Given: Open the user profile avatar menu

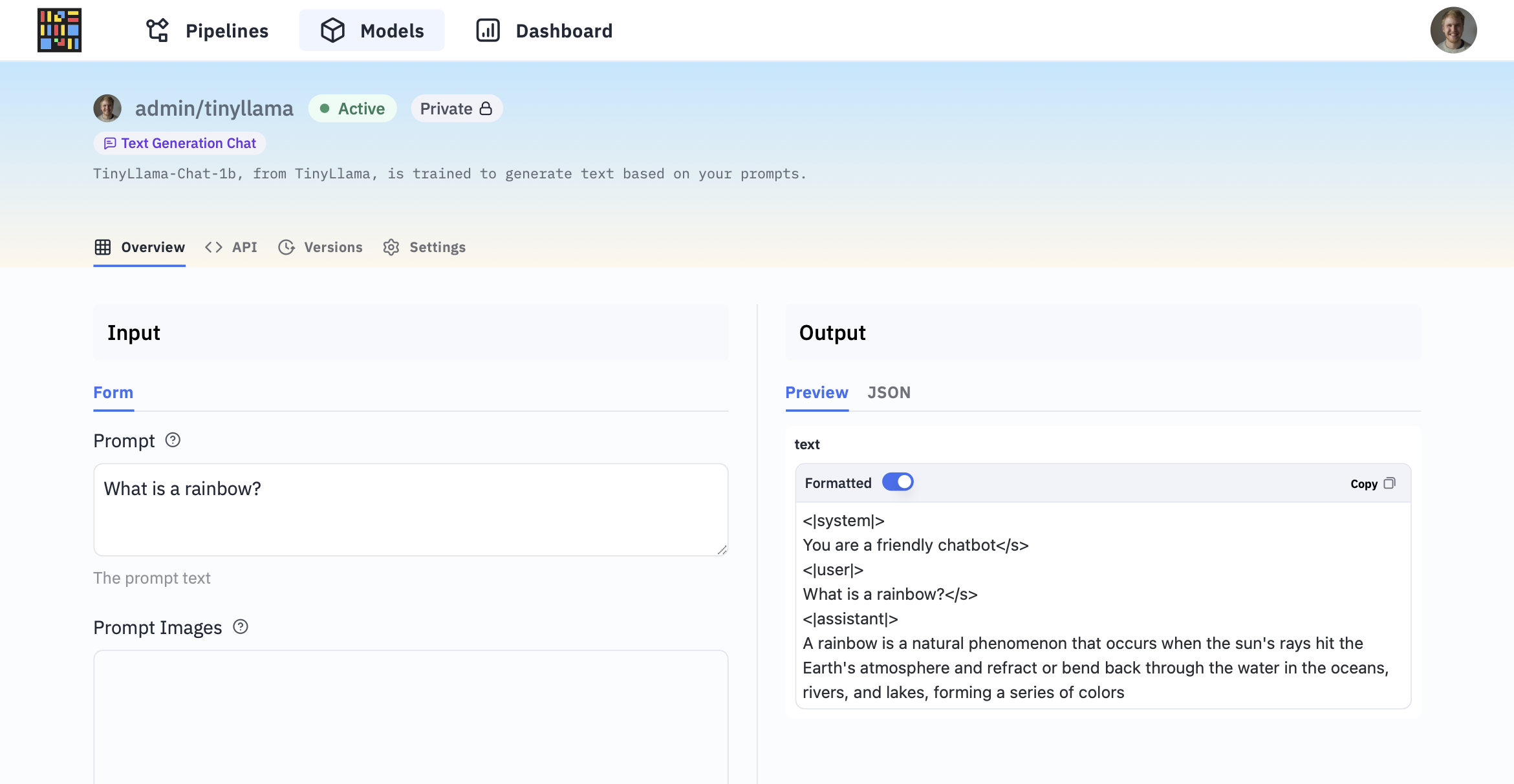Looking at the screenshot, I should click(1453, 30).
